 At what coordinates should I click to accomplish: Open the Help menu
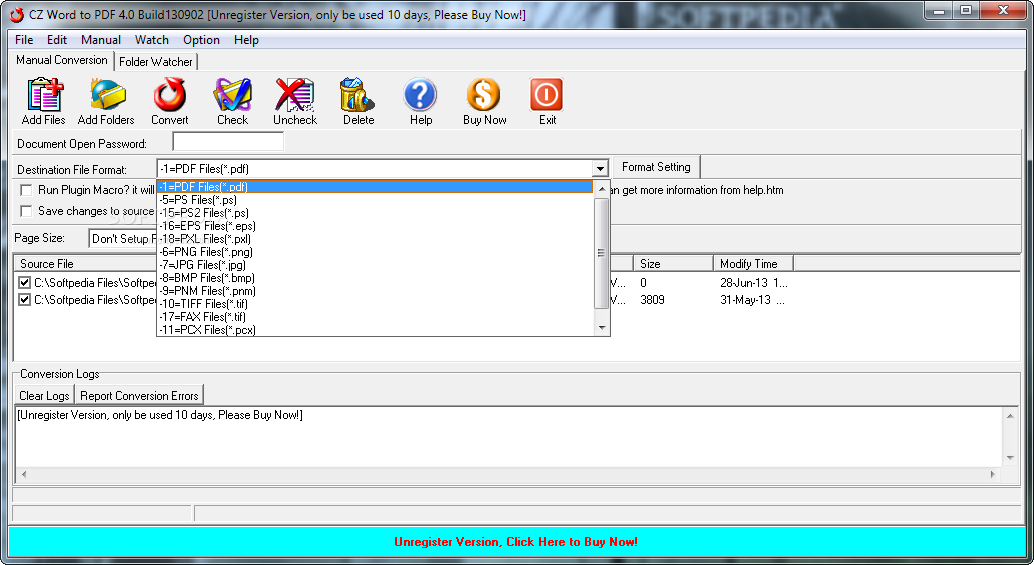(246, 40)
